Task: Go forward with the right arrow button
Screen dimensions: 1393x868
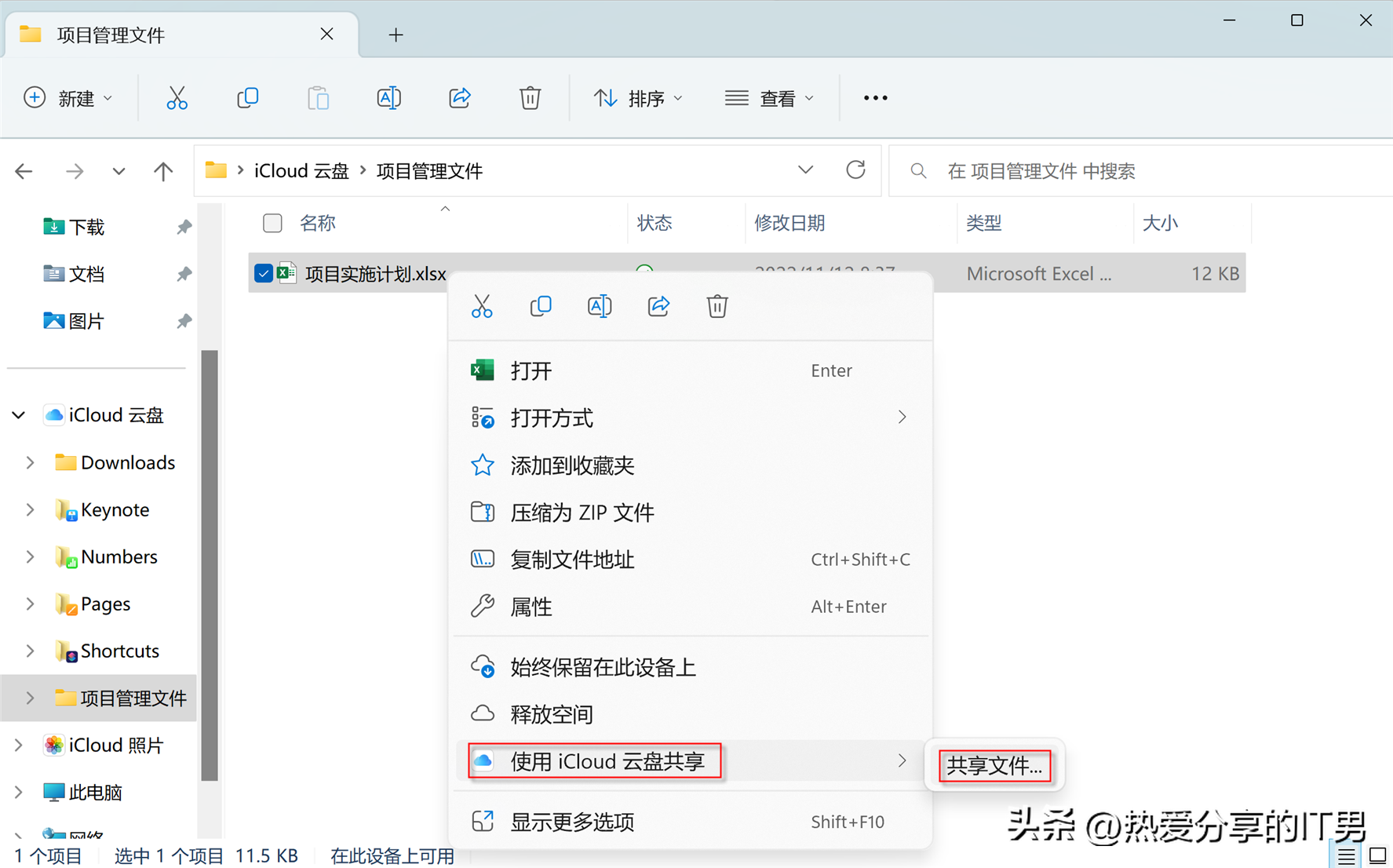Action: point(75,171)
